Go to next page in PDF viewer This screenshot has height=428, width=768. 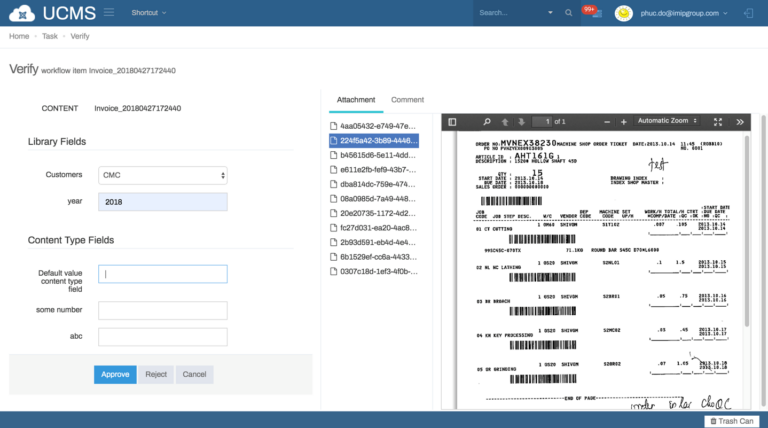[523, 121]
